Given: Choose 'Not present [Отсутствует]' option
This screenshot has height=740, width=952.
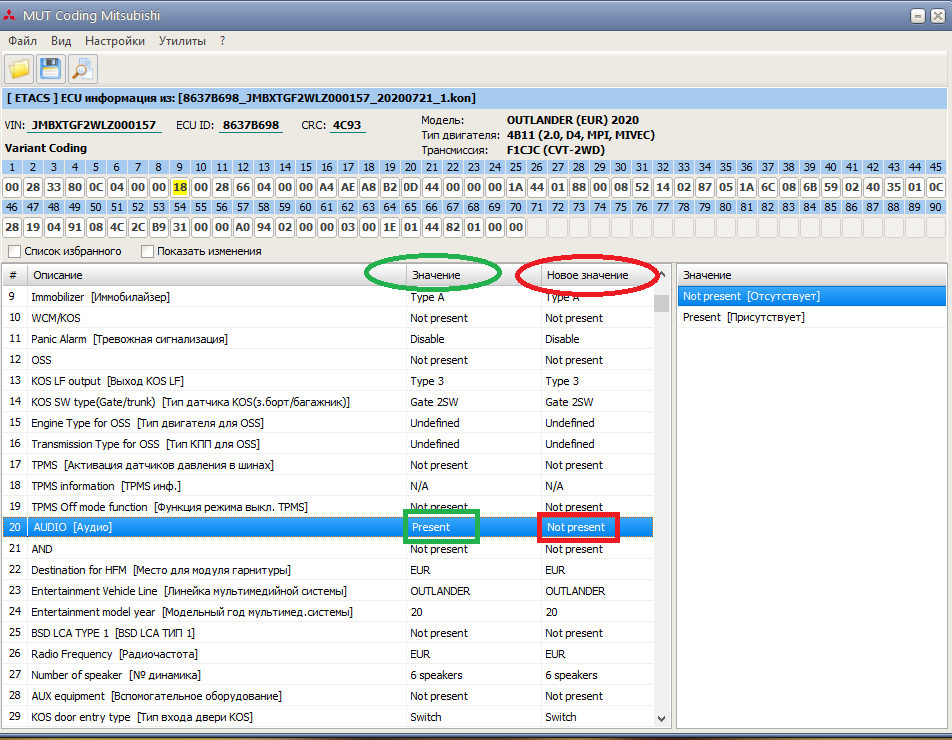Looking at the screenshot, I should [x=812, y=296].
